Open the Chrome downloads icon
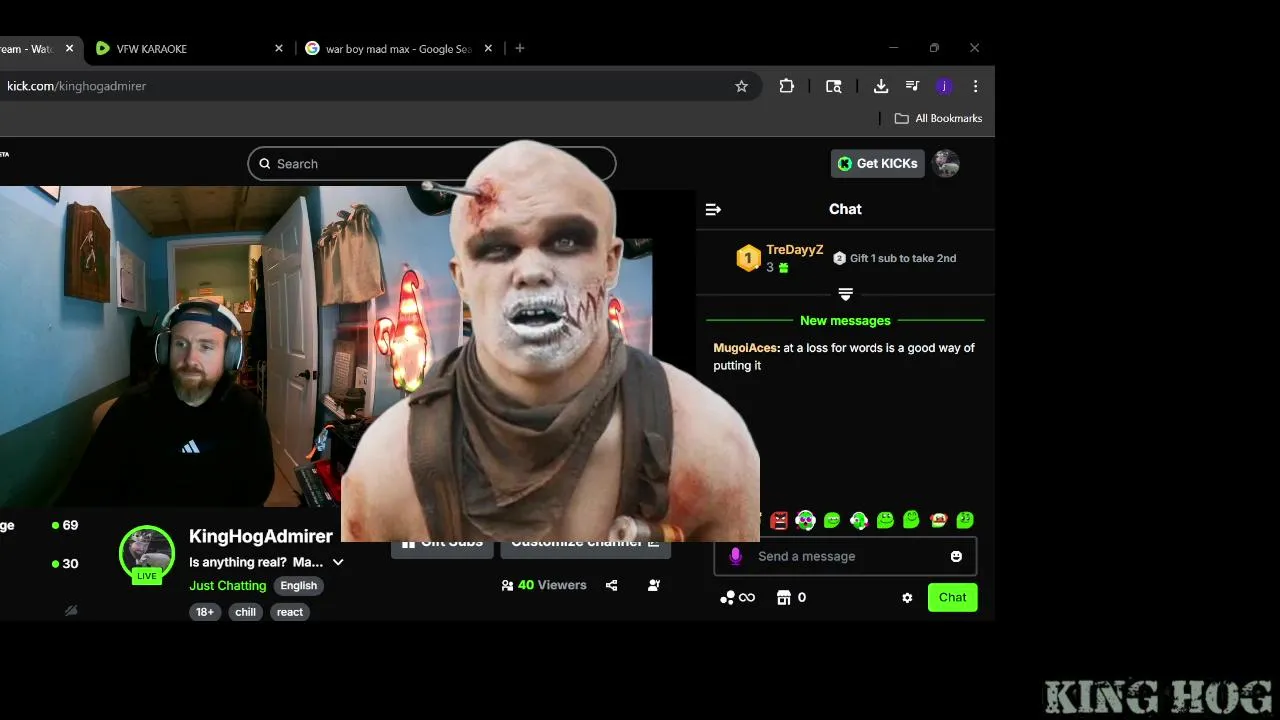Viewport: 1280px width, 720px height. (881, 86)
